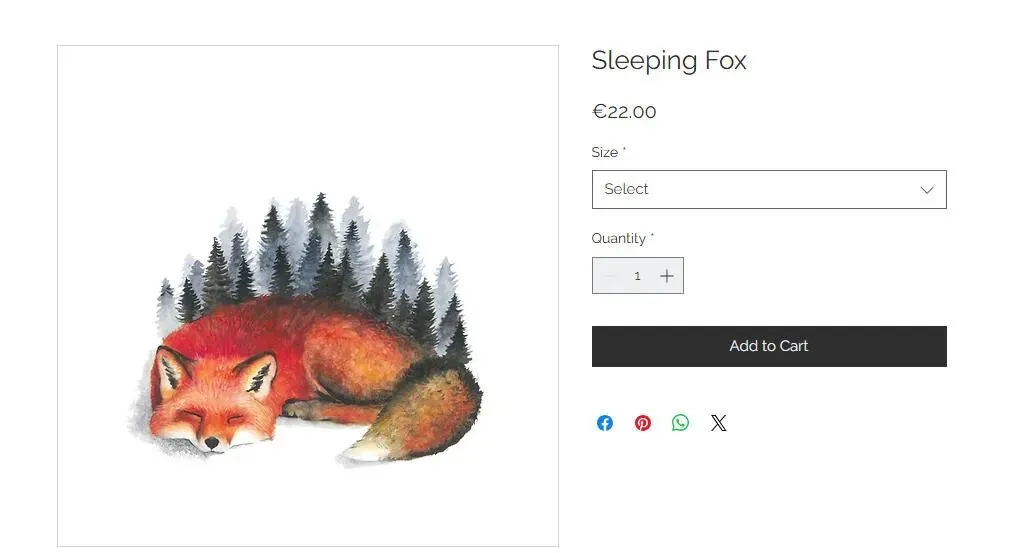Screen dimensions: 1027x553
Task: Pin this artwork on Pinterest
Action: click(643, 423)
